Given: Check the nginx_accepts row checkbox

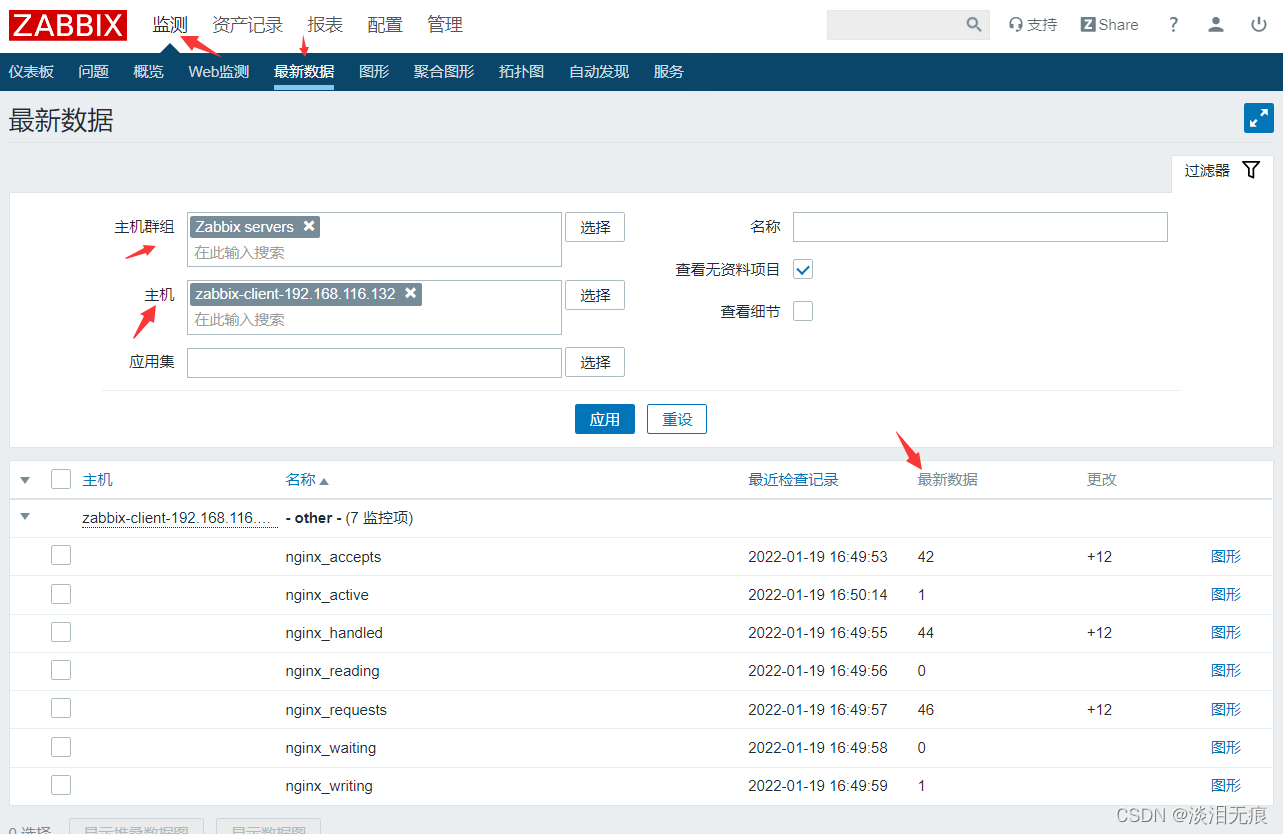Looking at the screenshot, I should point(61,555).
